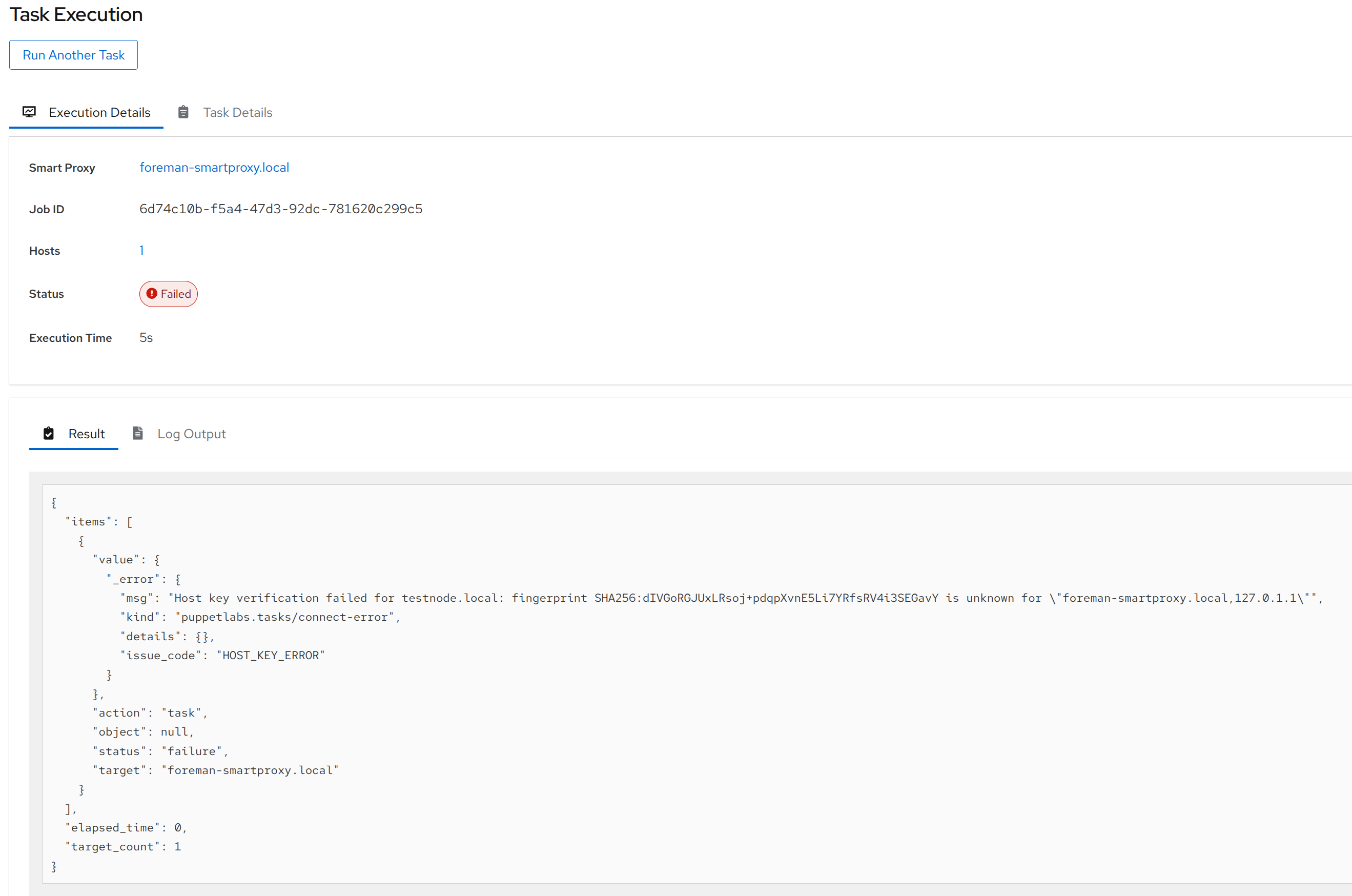The width and height of the screenshot is (1352, 896).
Task: Open the foreman-smartproxy.local link
Action: pyautogui.click(x=214, y=167)
